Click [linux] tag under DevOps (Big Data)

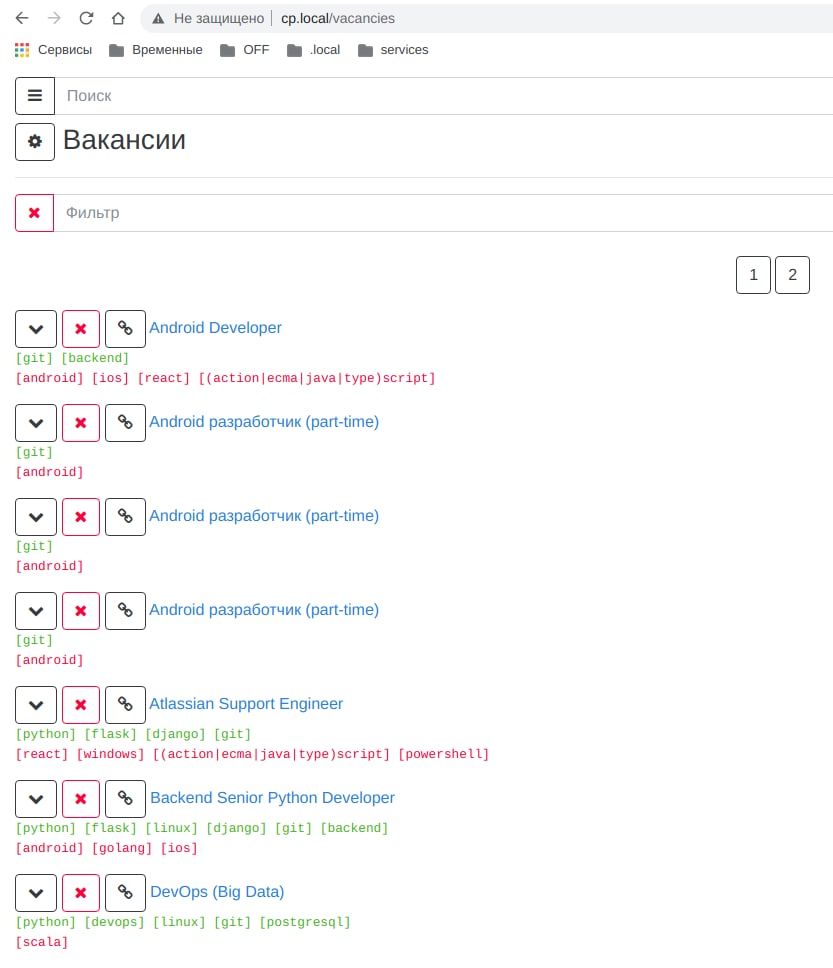(x=179, y=922)
